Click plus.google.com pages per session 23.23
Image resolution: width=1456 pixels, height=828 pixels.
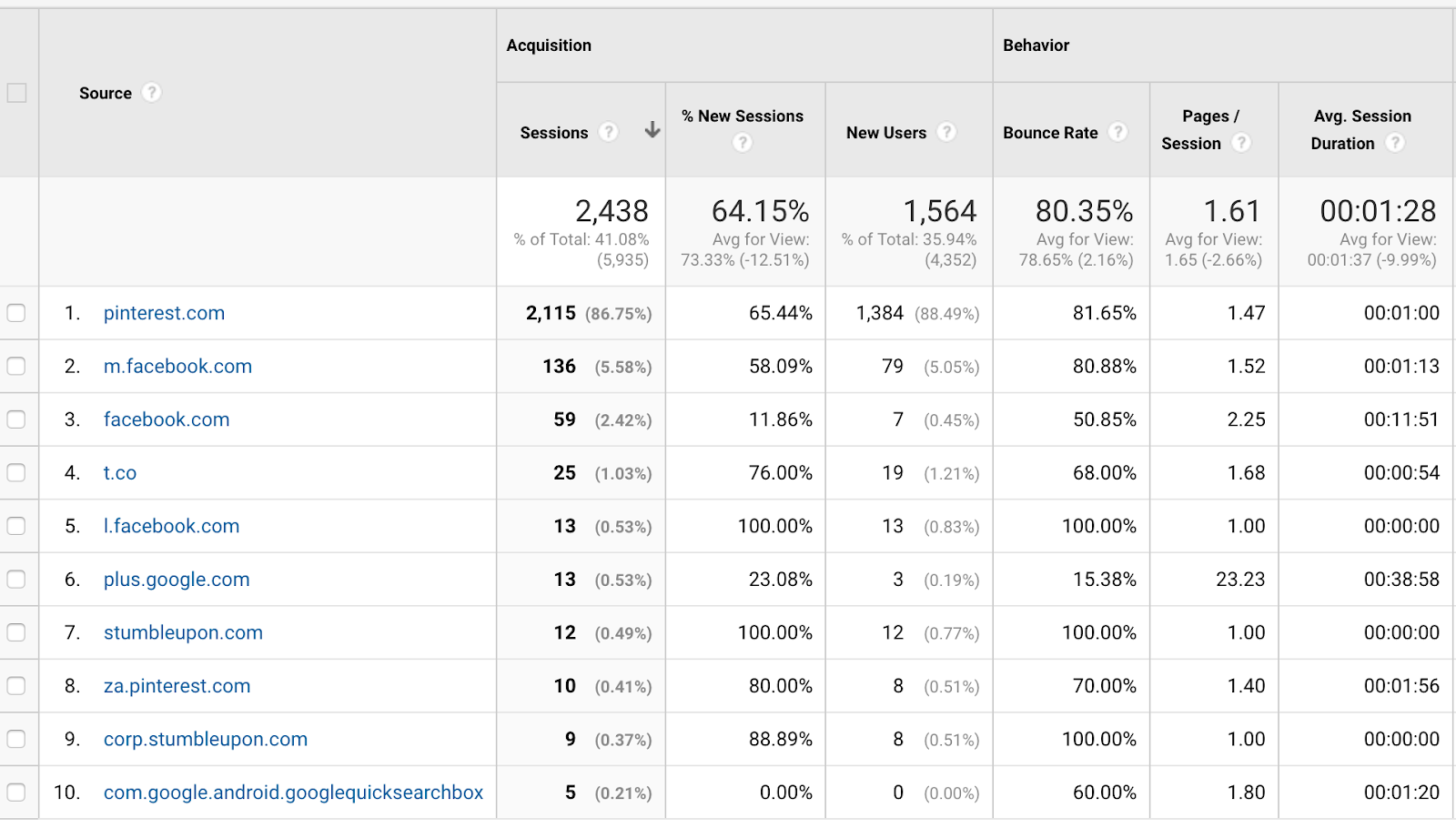point(1240,579)
